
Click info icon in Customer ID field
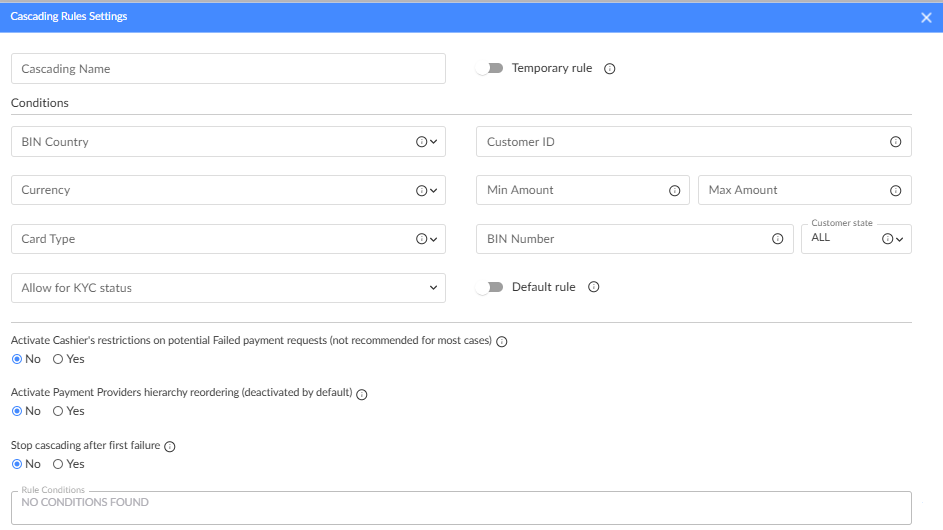895,142
